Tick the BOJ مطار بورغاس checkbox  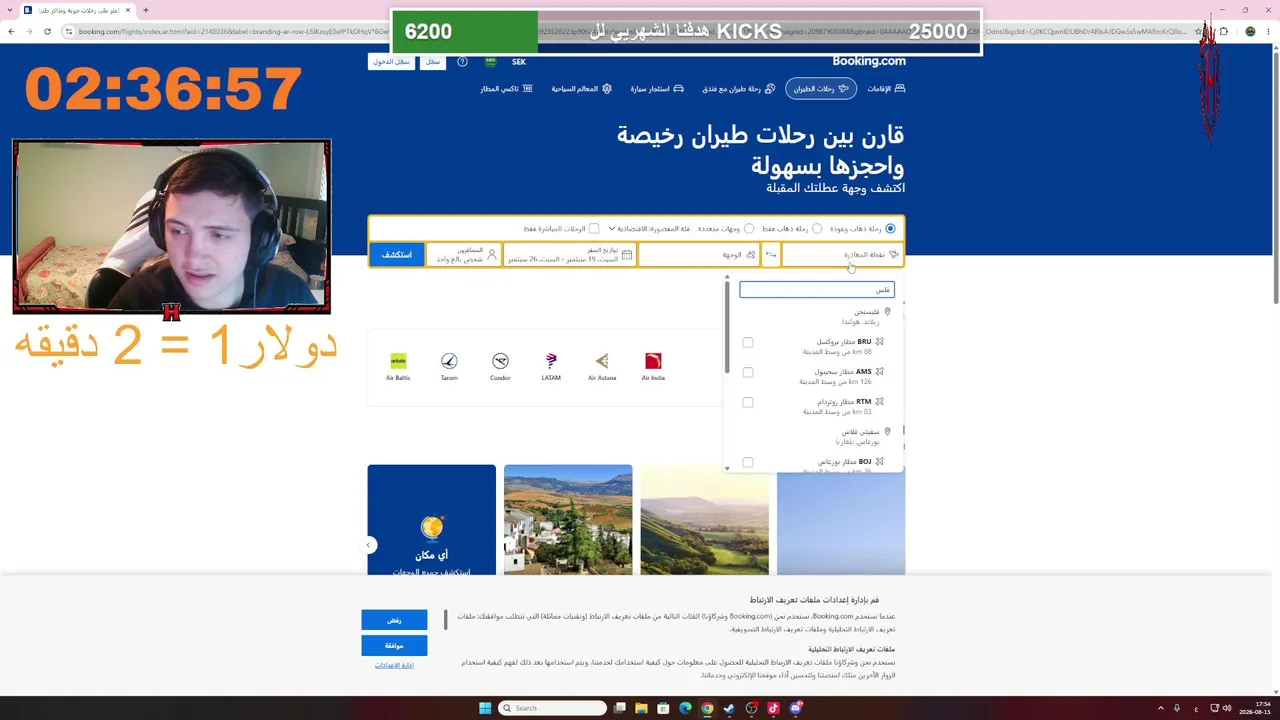(748, 462)
